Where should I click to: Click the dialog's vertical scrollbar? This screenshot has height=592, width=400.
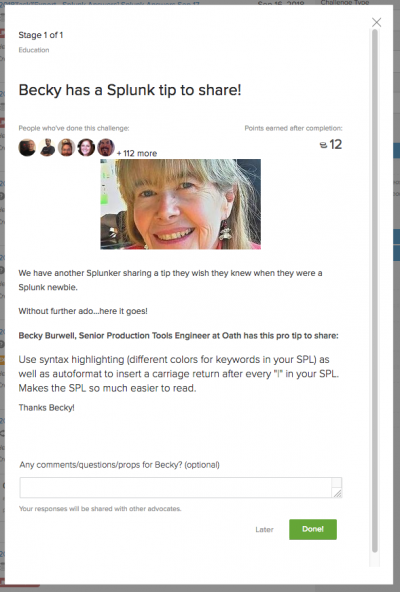[x=375, y=291]
